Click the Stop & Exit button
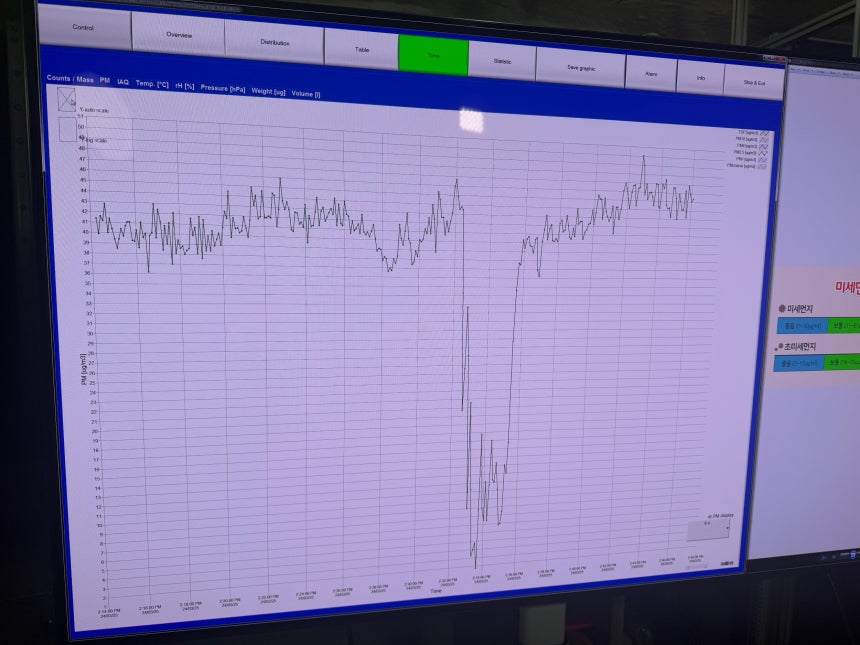860x645 pixels. (x=754, y=82)
